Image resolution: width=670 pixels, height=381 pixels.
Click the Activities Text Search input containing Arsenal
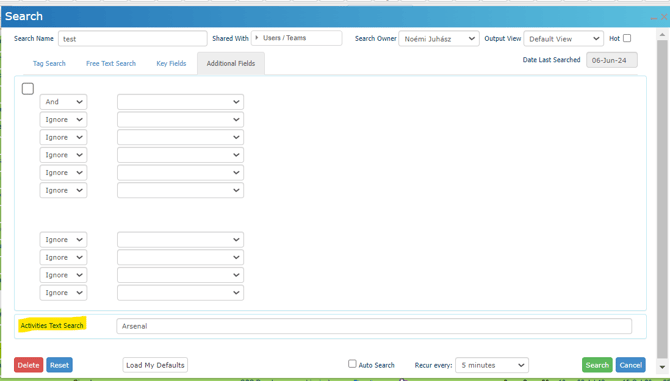pos(374,326)
